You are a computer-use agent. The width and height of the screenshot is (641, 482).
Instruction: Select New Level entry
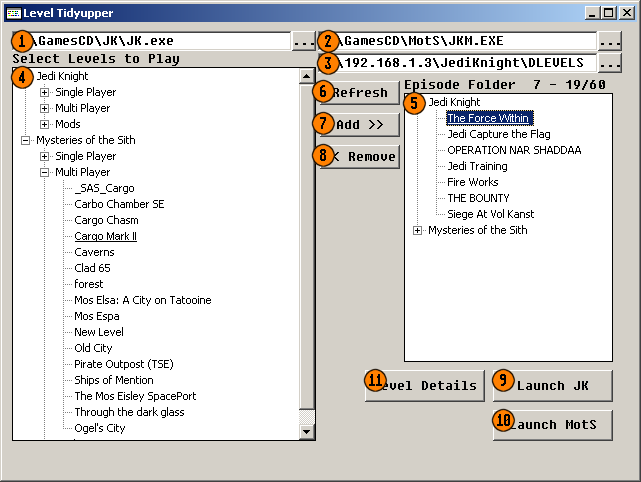[99, 332]
